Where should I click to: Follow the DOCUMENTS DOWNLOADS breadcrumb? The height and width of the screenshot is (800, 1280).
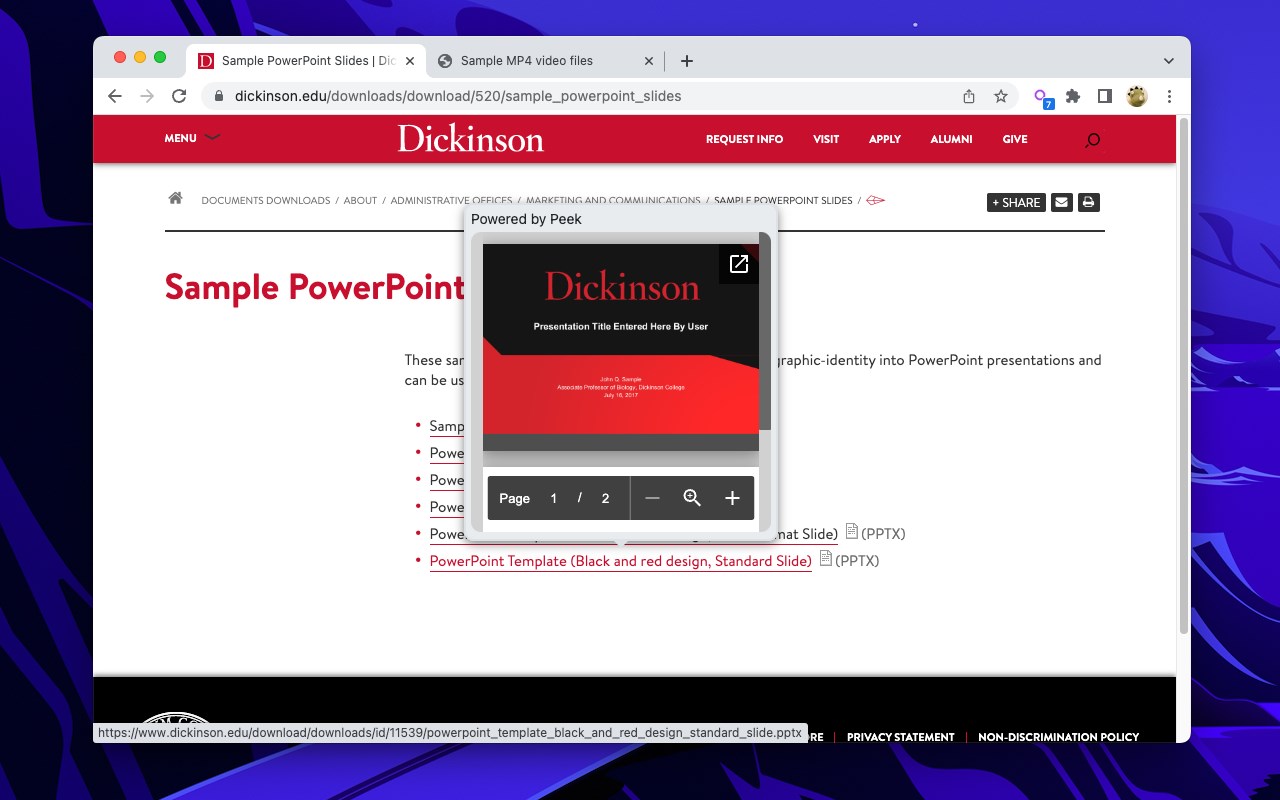(265, 200)
